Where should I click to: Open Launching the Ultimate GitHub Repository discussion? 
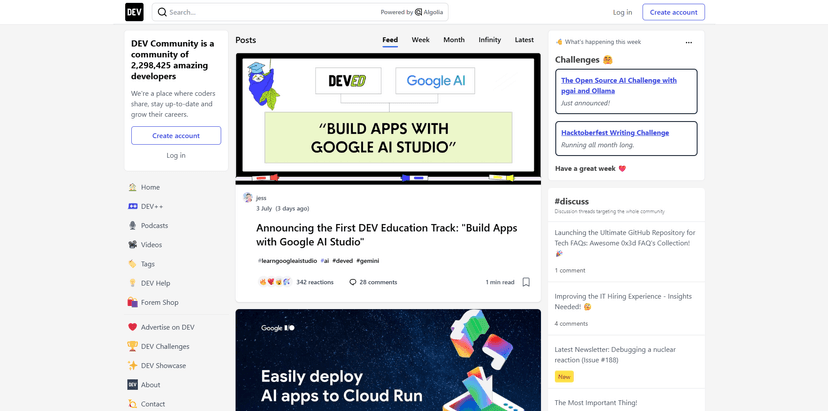coord(625,243)
